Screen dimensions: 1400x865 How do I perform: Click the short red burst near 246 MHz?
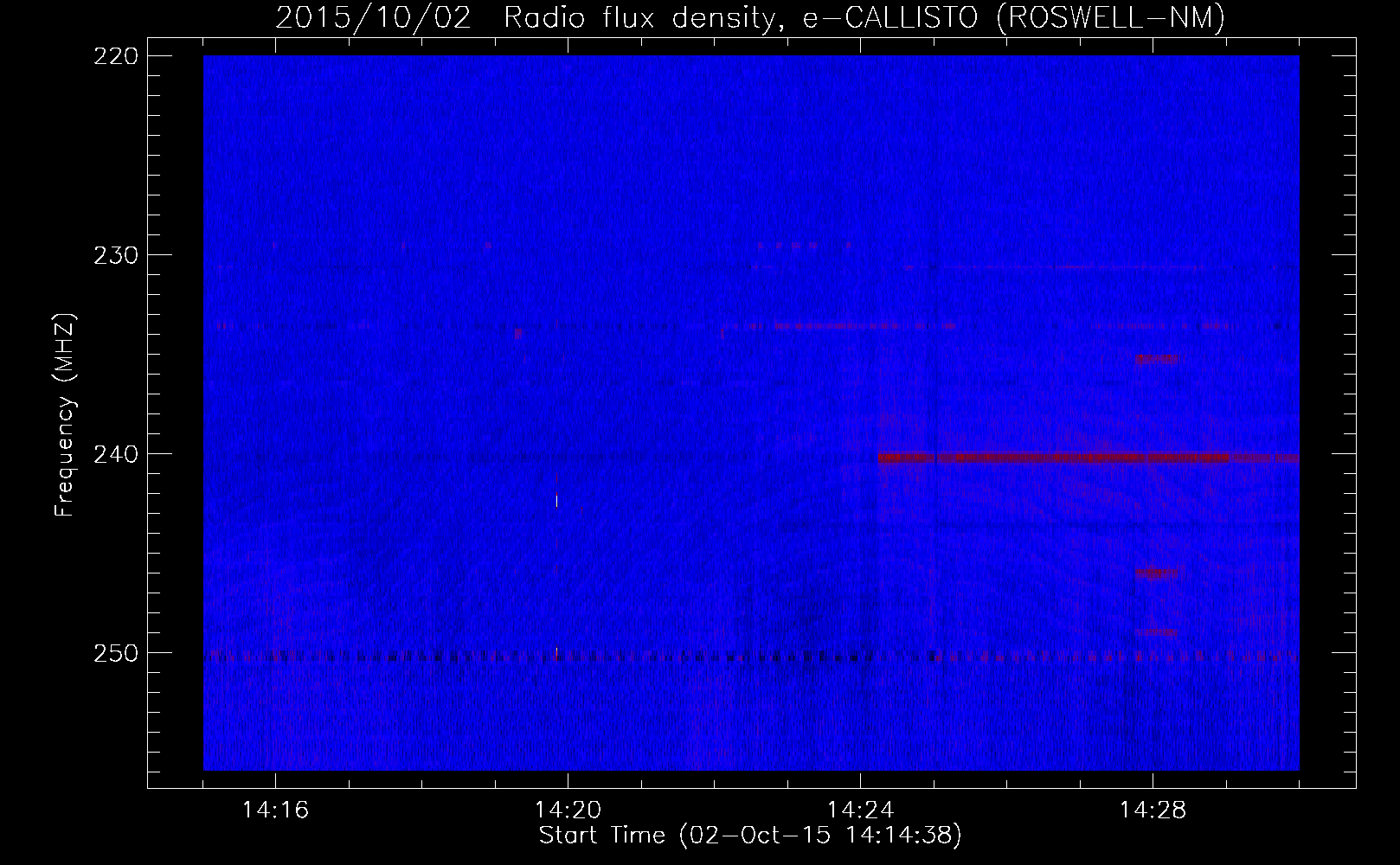coord(1158,572)
